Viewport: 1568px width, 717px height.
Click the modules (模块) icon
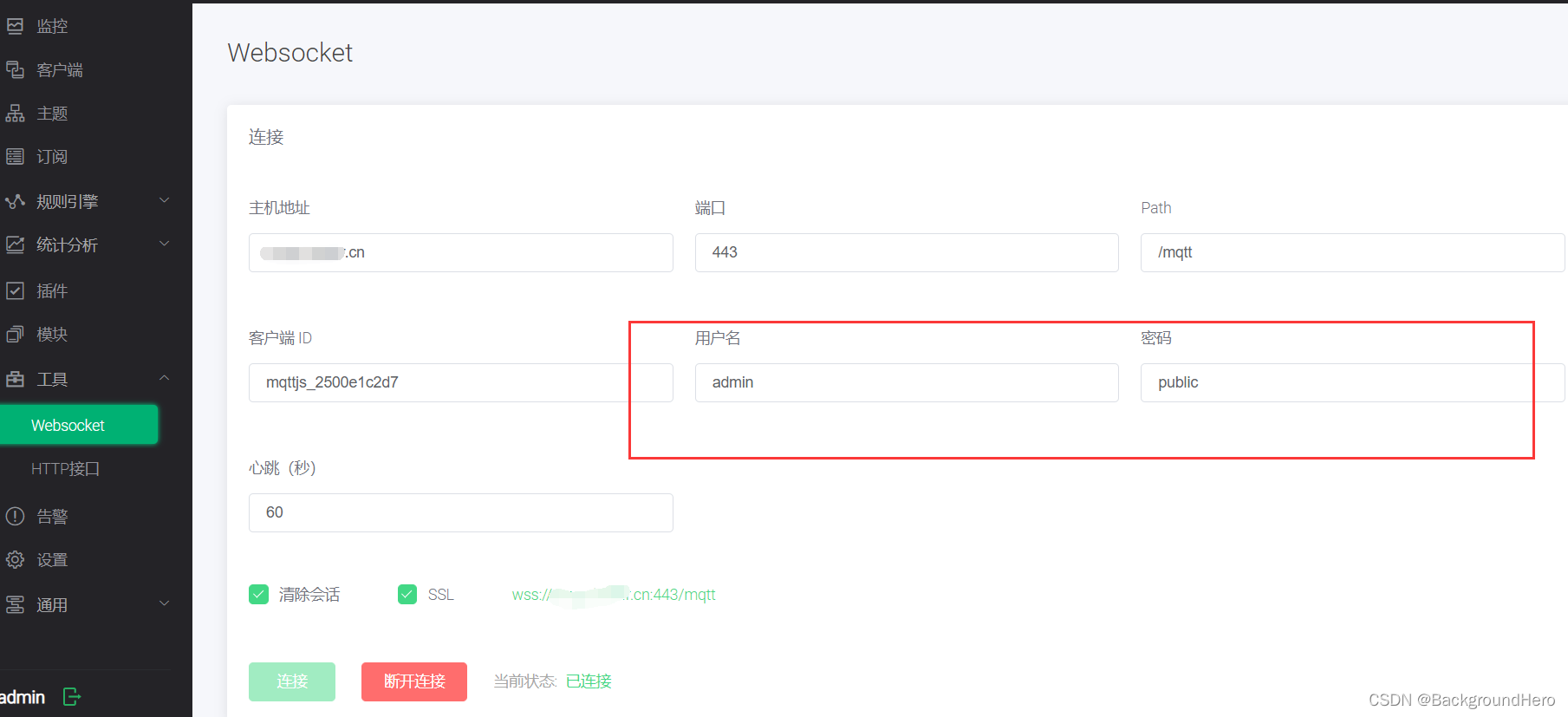(15, 334)
